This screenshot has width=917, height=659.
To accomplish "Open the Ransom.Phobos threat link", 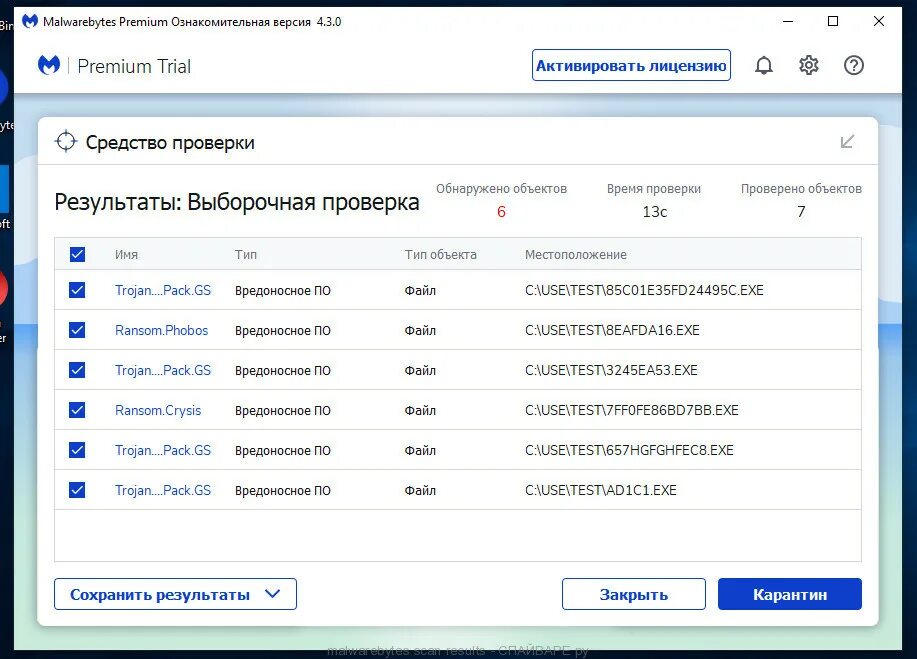I will (161, 330).
